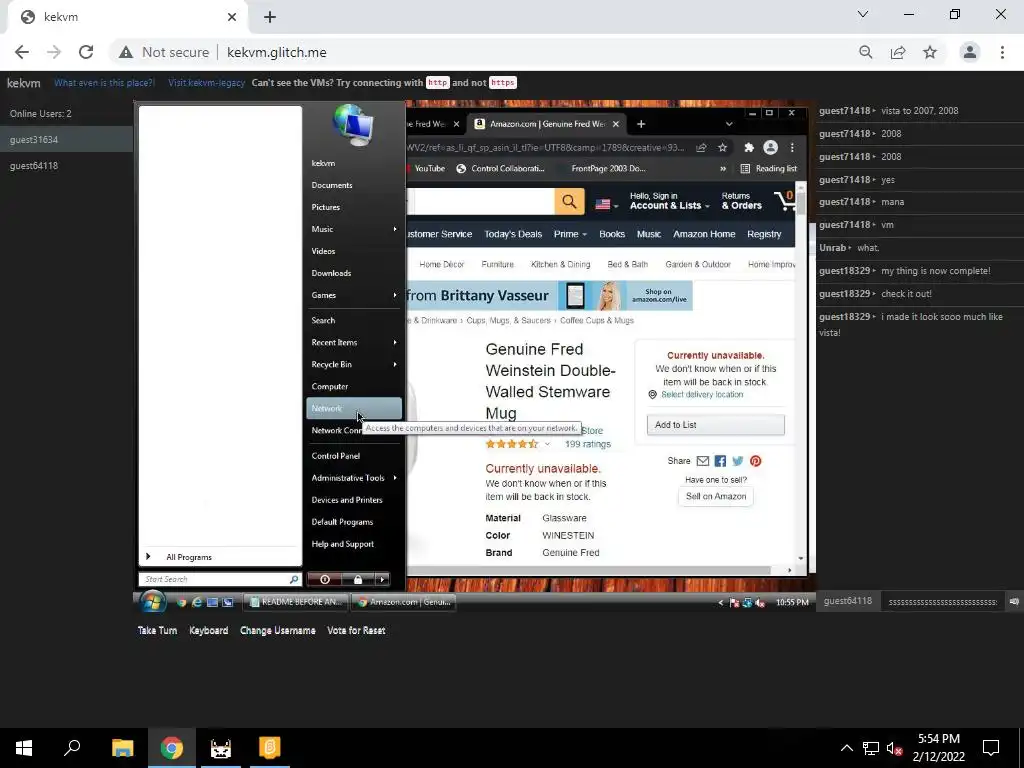The image size is (1024, 768).
Task: Open Today's Deals on Amazon
Action: pyautogui.click(x=513, y=234)
